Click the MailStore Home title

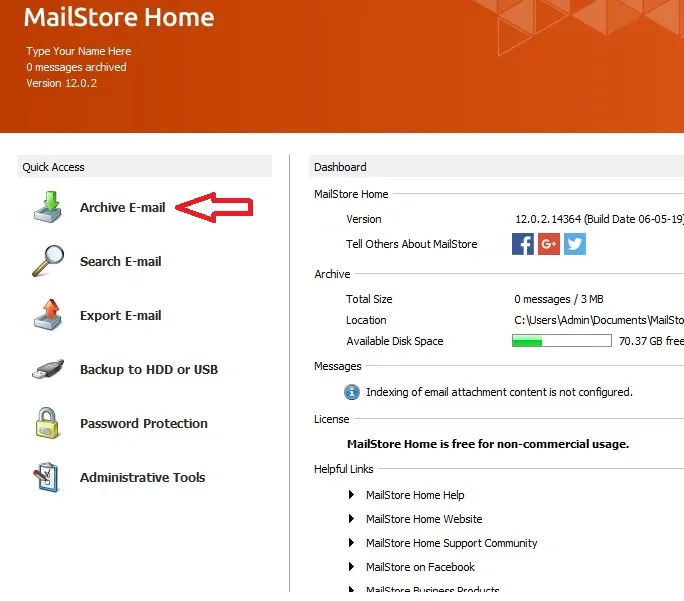point(119,17)
